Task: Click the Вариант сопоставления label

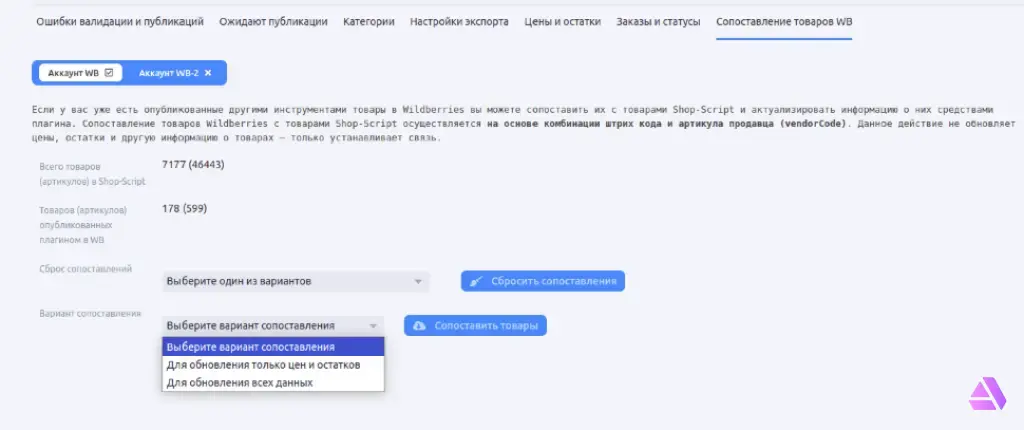Action: click(90, 313)
